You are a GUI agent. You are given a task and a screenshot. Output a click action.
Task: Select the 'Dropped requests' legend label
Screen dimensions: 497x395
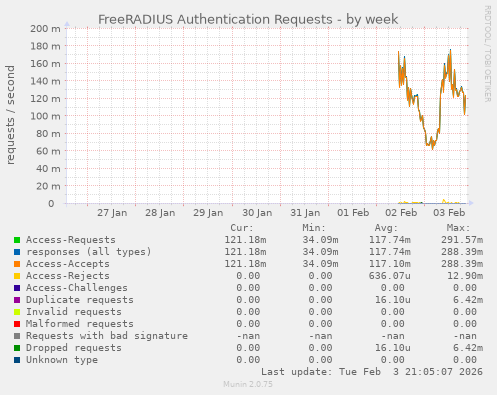pos(74,348)
